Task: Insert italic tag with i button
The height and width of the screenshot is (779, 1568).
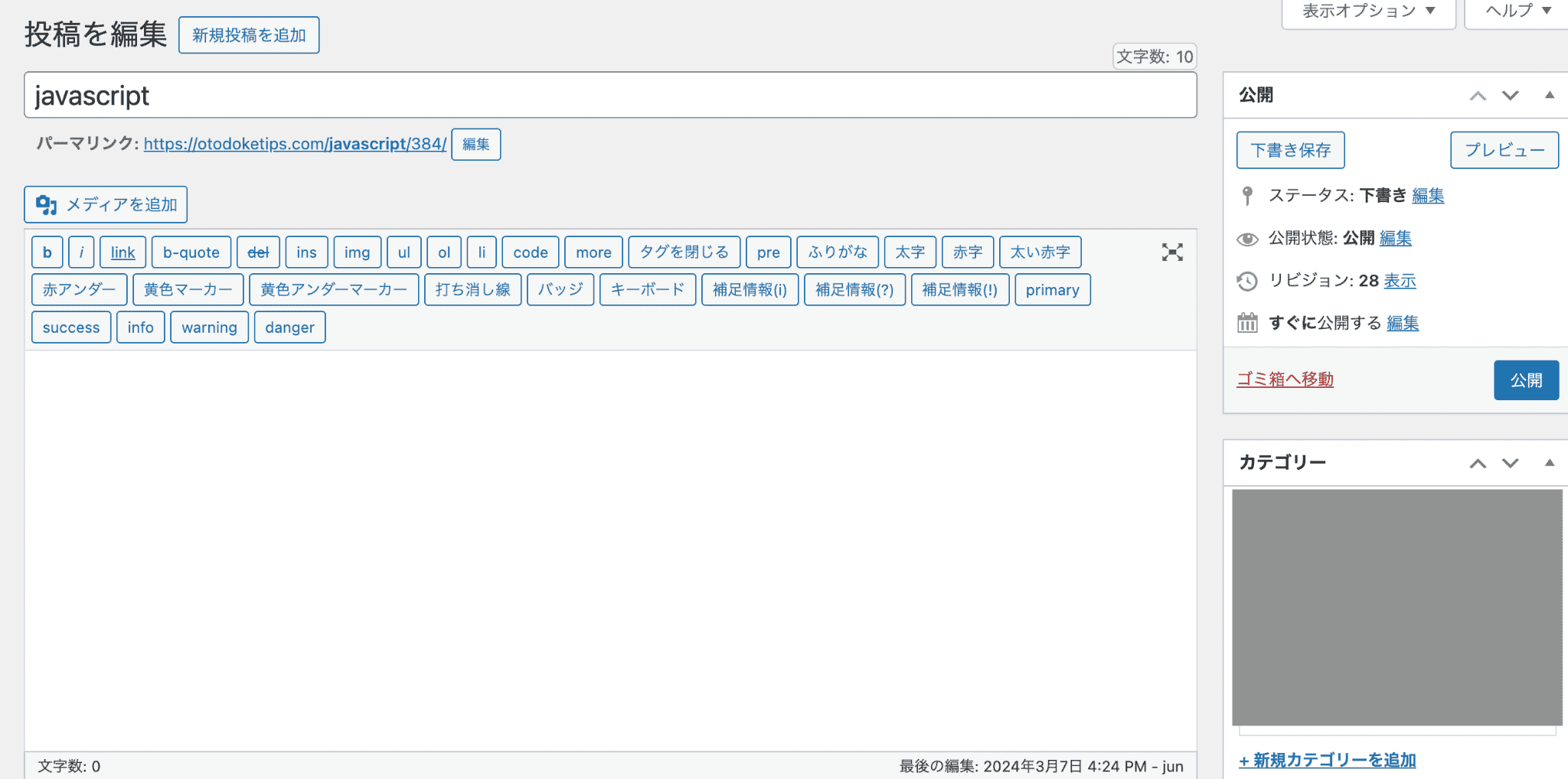Action: point(81,253)
